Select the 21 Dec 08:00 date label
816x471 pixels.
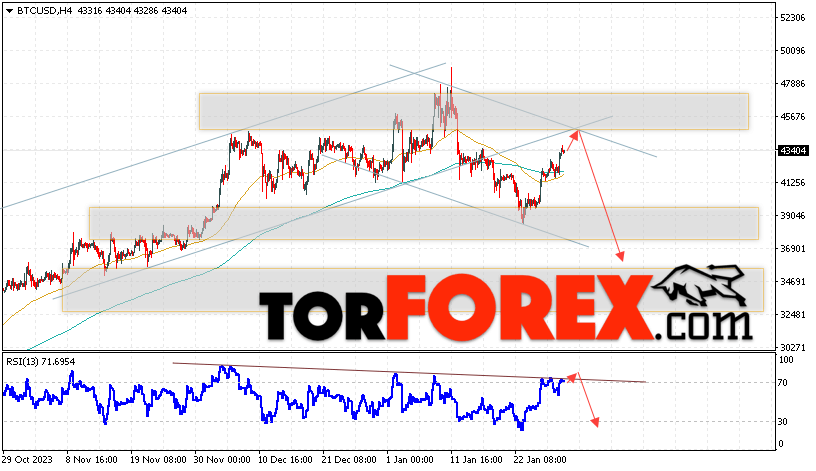coord(349,460)
